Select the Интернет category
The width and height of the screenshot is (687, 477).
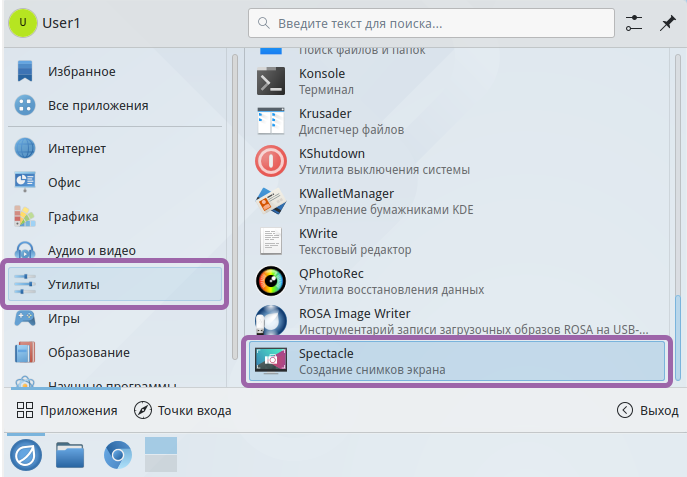76,149
